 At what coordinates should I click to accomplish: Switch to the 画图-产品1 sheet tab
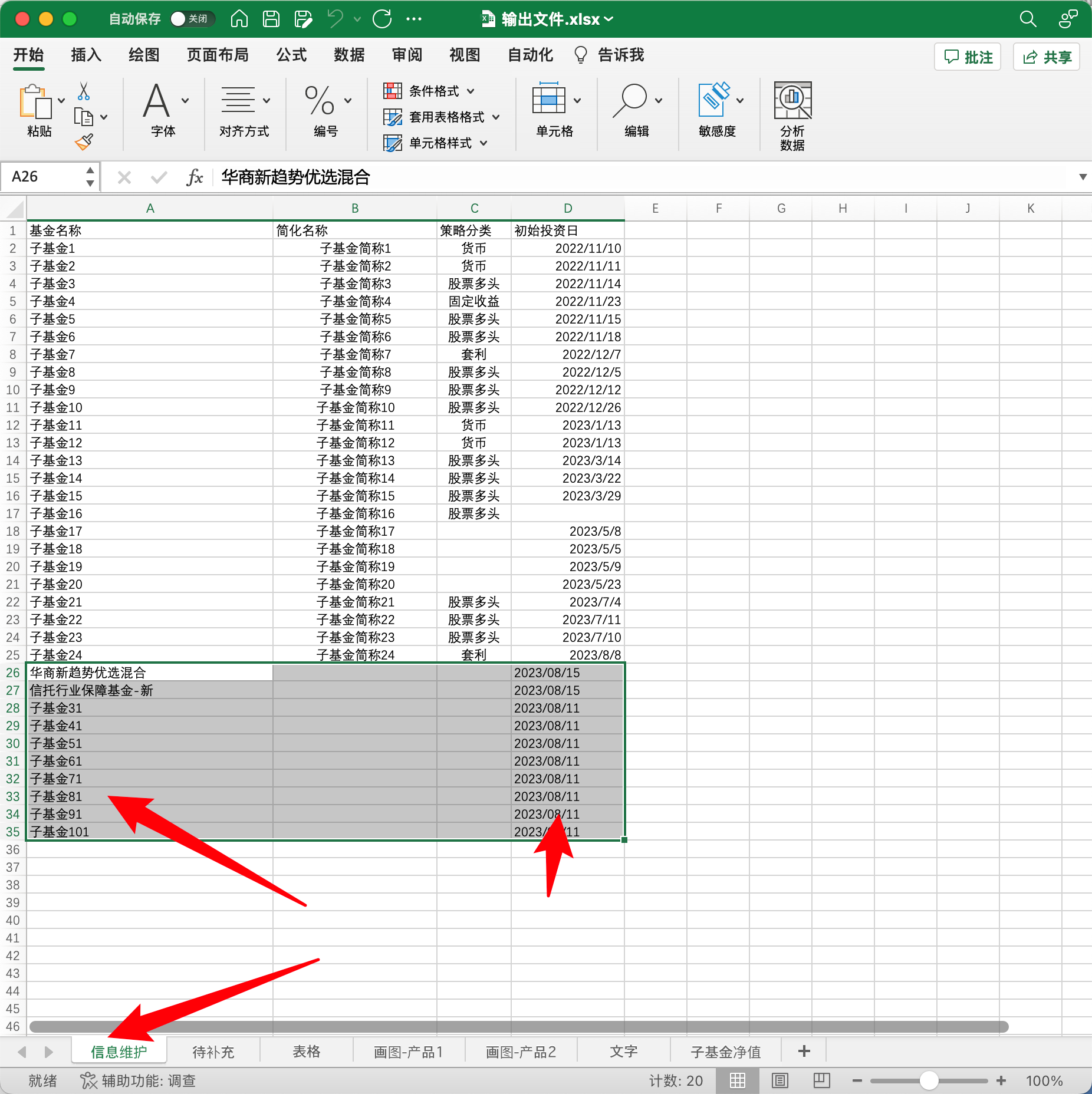408,1052
